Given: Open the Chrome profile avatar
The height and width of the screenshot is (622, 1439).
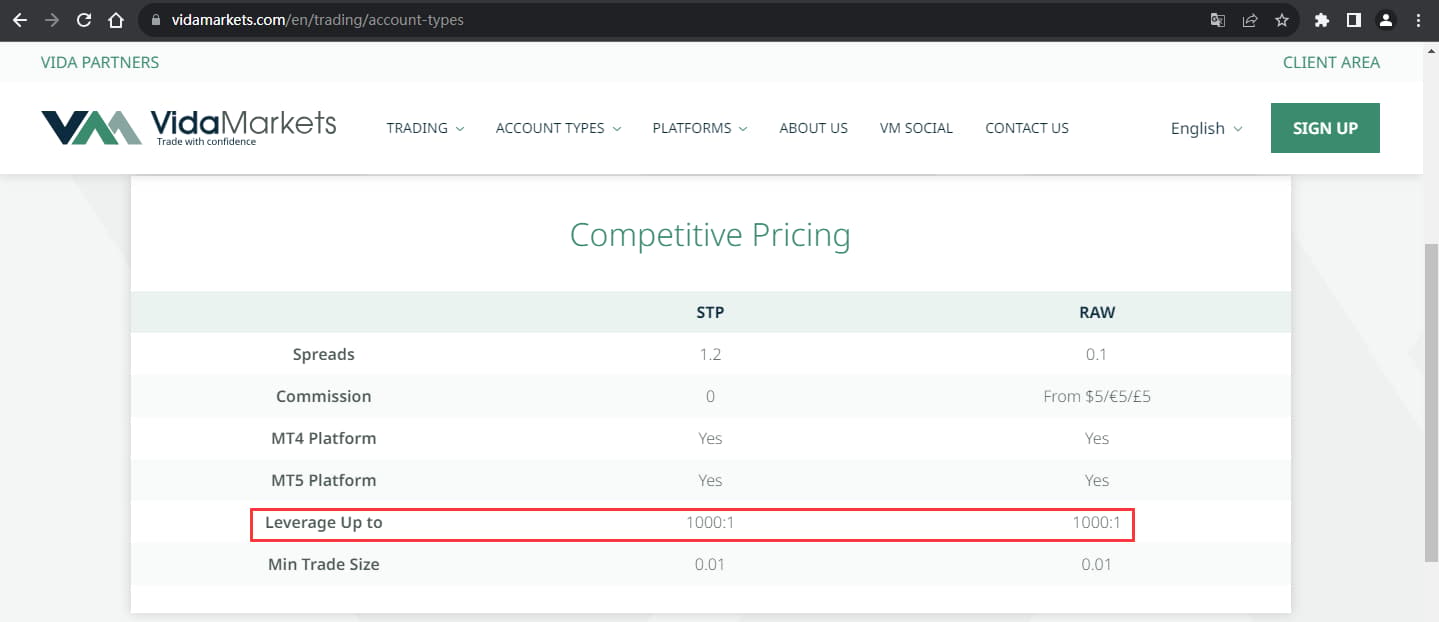Looking at the screenshot, I should (1385, 20).
